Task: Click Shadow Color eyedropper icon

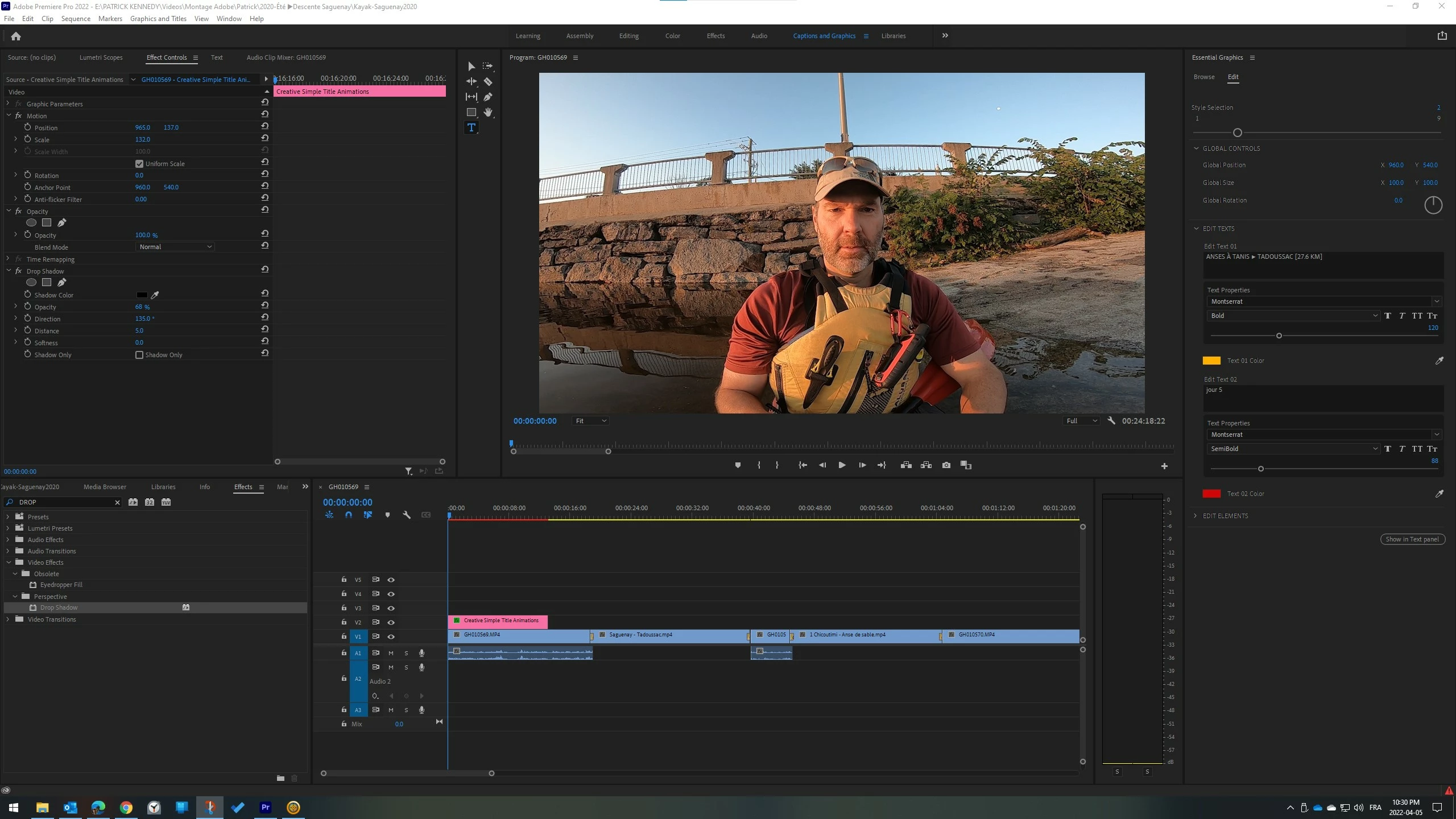Action: 155,295
